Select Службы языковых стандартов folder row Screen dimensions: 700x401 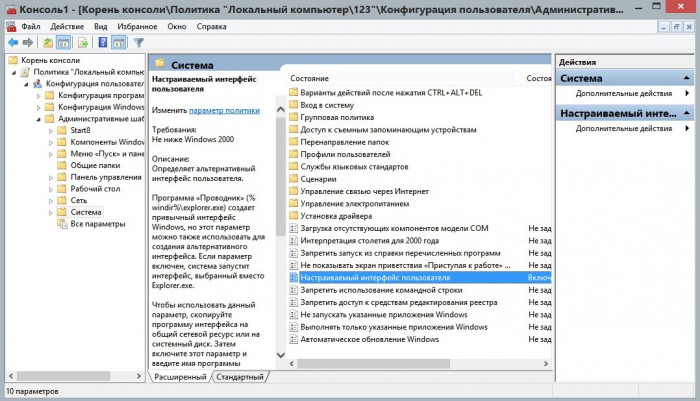tap(354, 167)
